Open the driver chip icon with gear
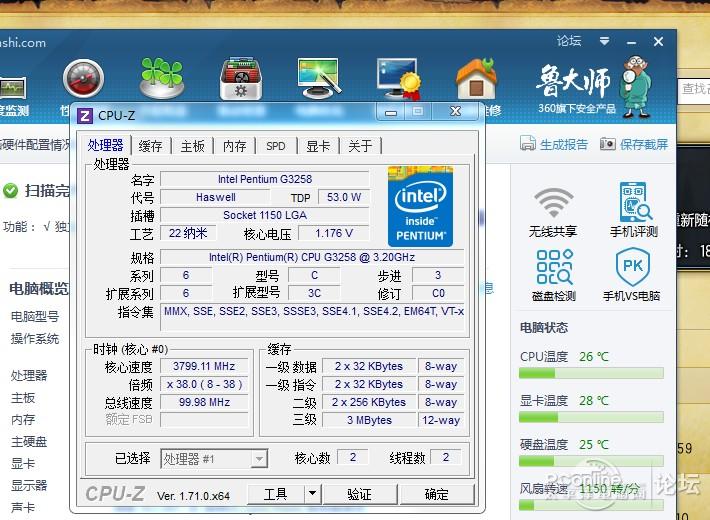This screenshot has width=710, height=520. coord(240,78)
